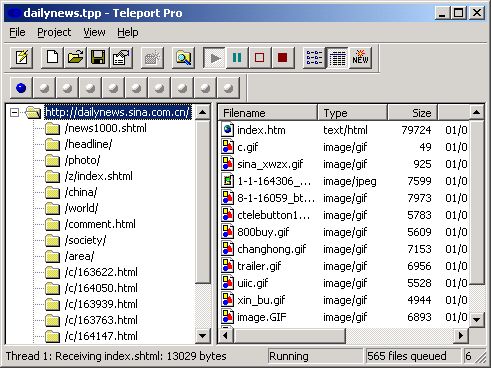Toggle the NEW files filter icon
This screenshot has height=368, width=491.
coord(360,58)
